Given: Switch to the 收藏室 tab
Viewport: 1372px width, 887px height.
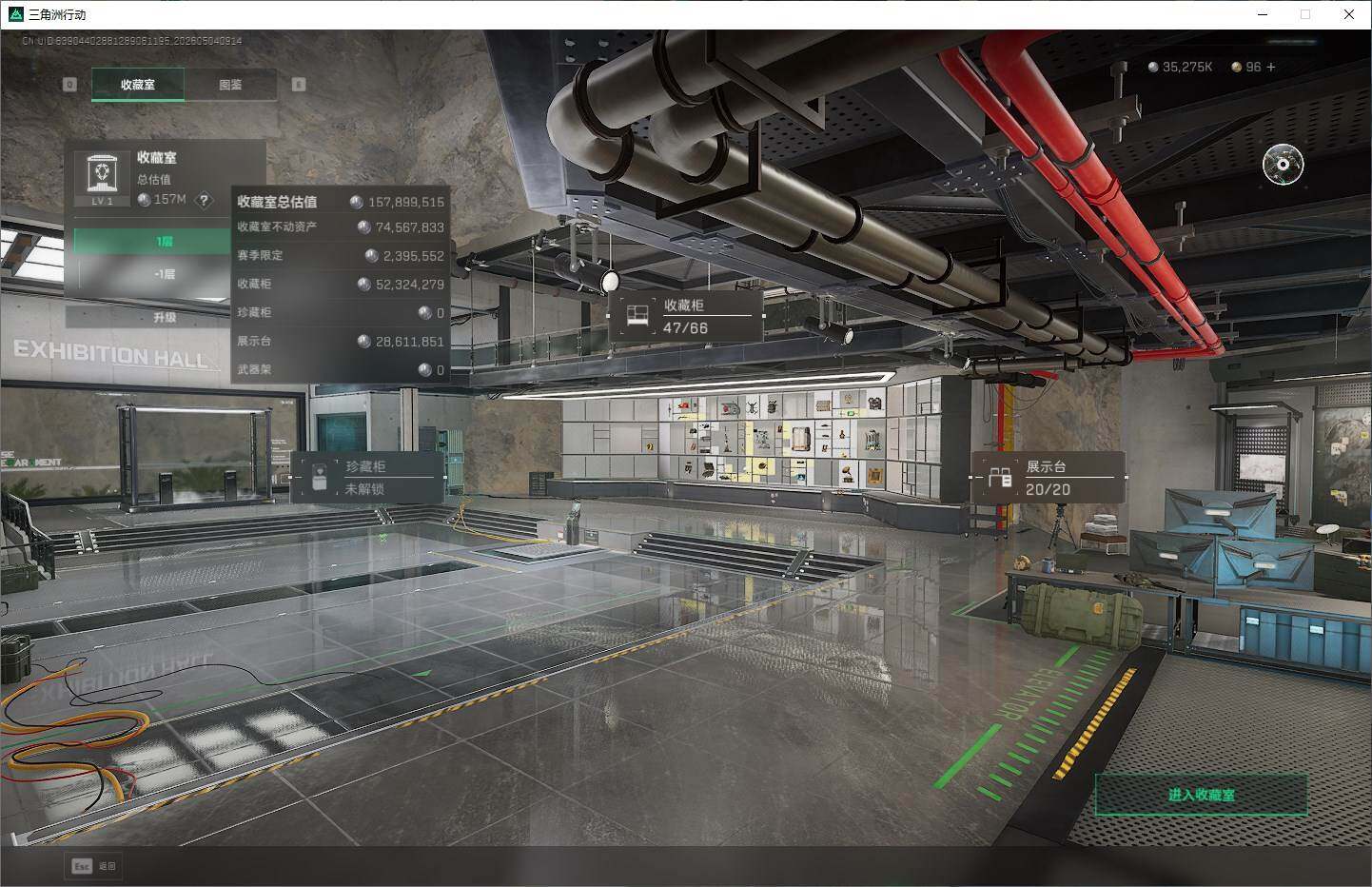Looking at the screenshot, I should pos(138,85).
